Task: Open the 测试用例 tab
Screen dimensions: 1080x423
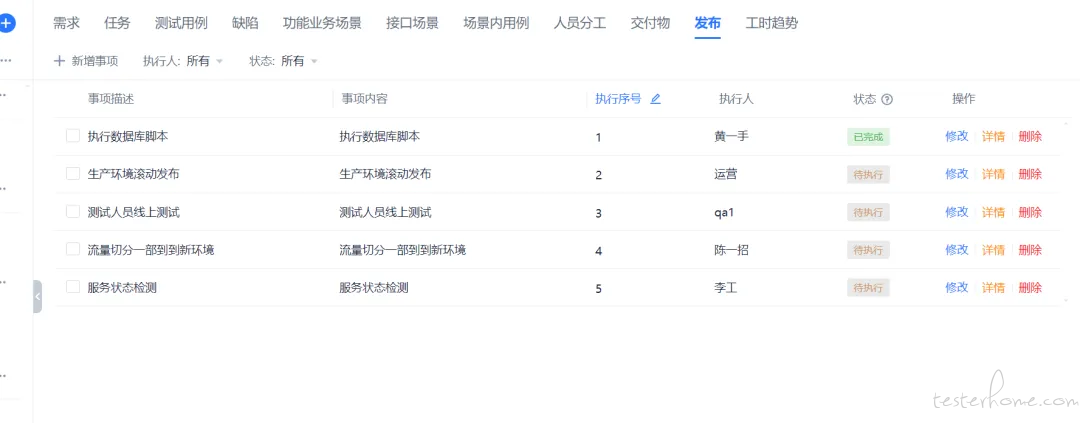Action: (x=181, y=23)
